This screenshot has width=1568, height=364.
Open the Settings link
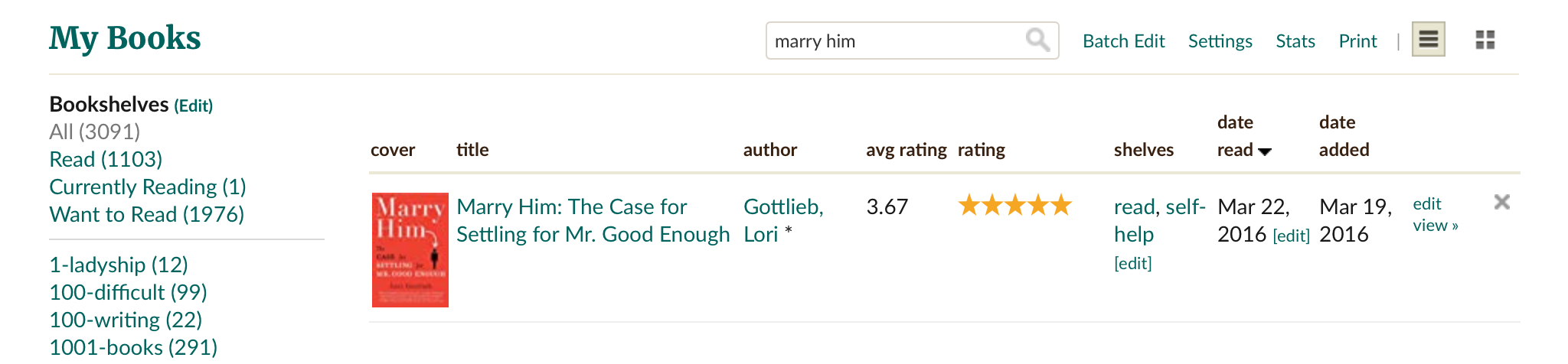[x=1220, y=41]
